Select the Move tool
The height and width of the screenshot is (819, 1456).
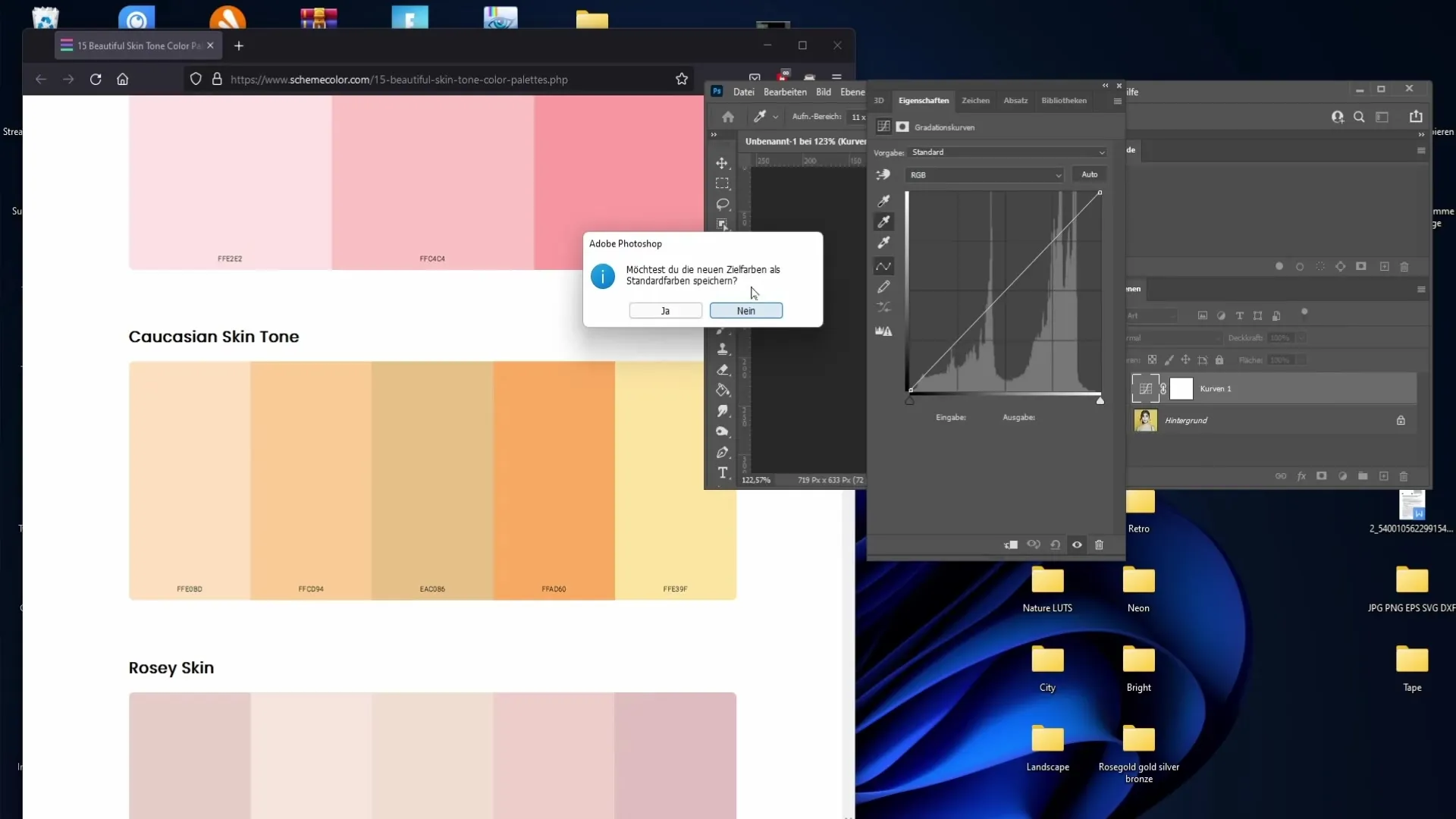point(724,163)
